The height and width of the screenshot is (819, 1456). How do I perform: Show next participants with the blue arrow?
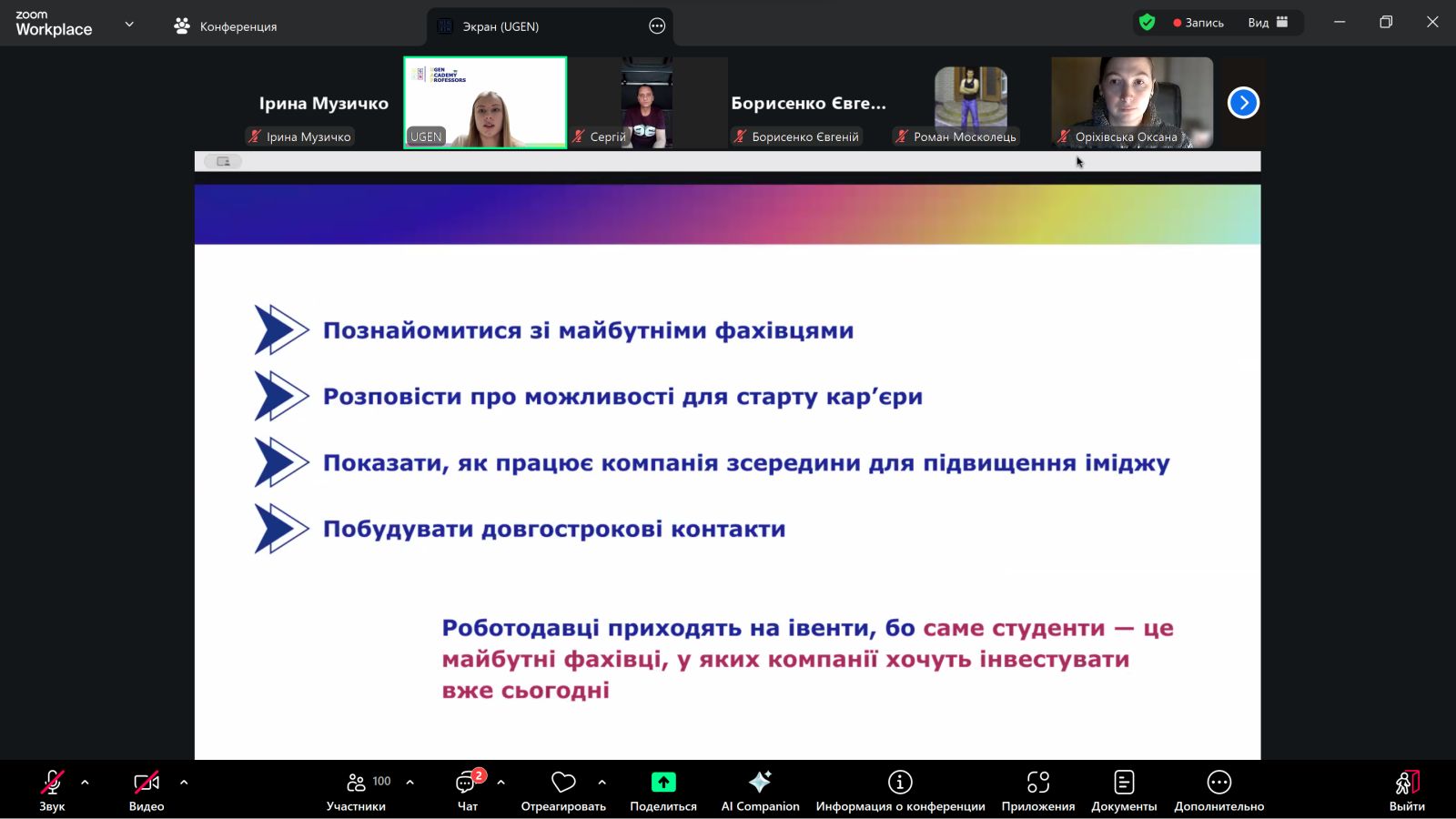pos(1243,103)
